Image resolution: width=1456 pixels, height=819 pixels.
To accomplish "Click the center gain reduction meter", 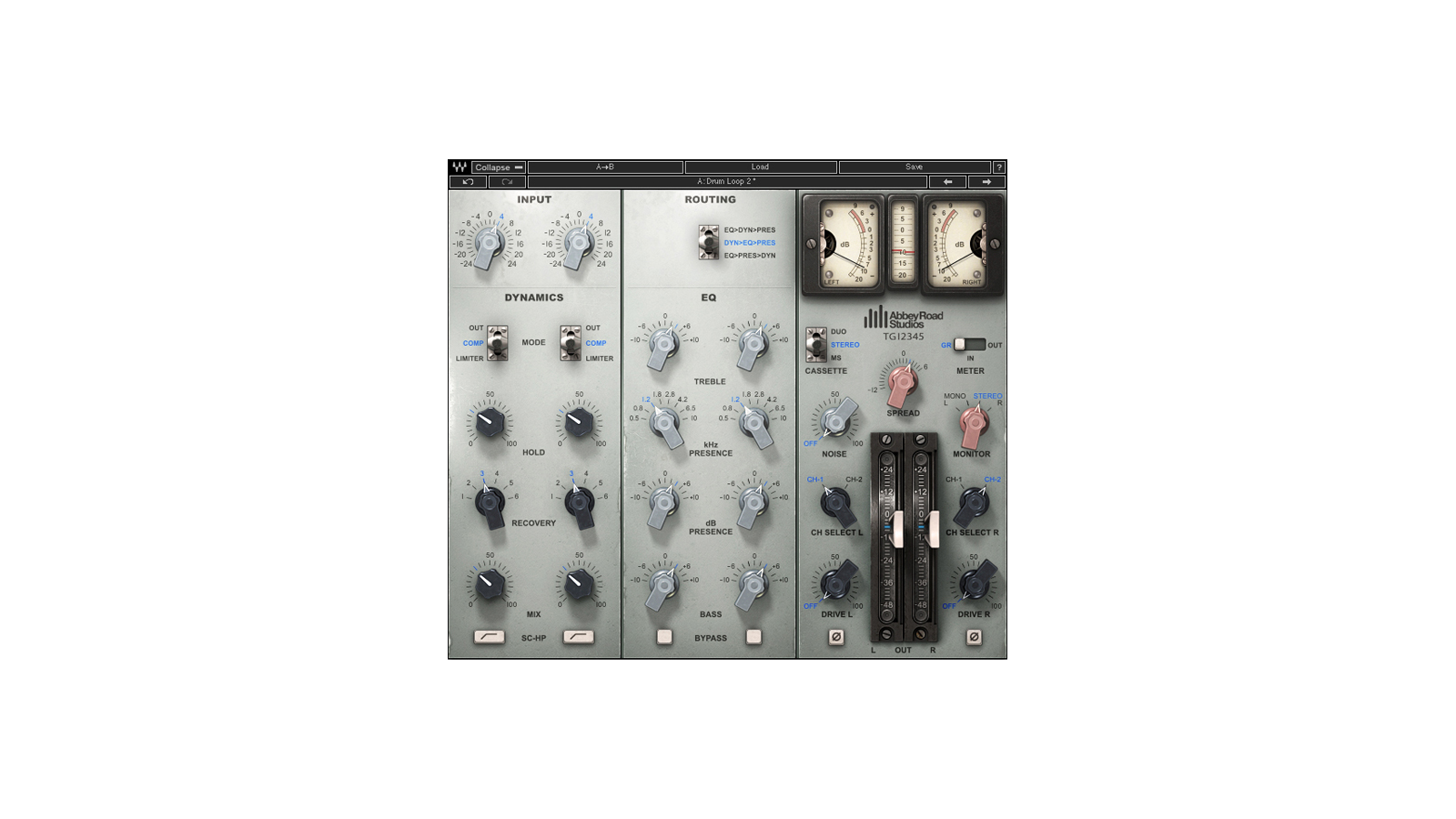I will point(903,243).
